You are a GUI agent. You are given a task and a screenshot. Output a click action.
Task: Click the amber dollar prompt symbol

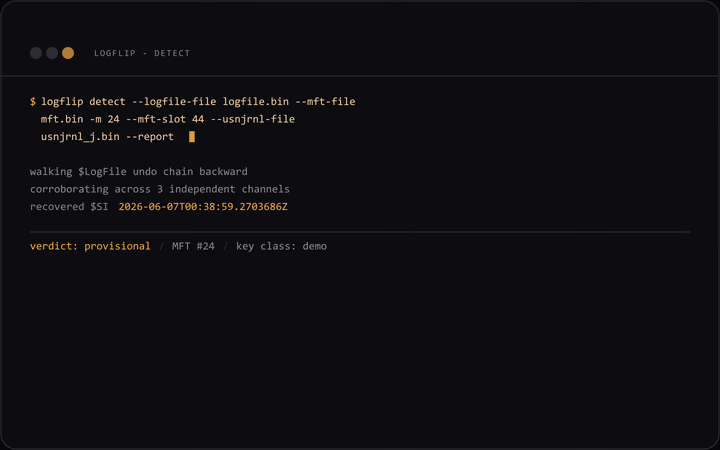click(x=33, y=101)
